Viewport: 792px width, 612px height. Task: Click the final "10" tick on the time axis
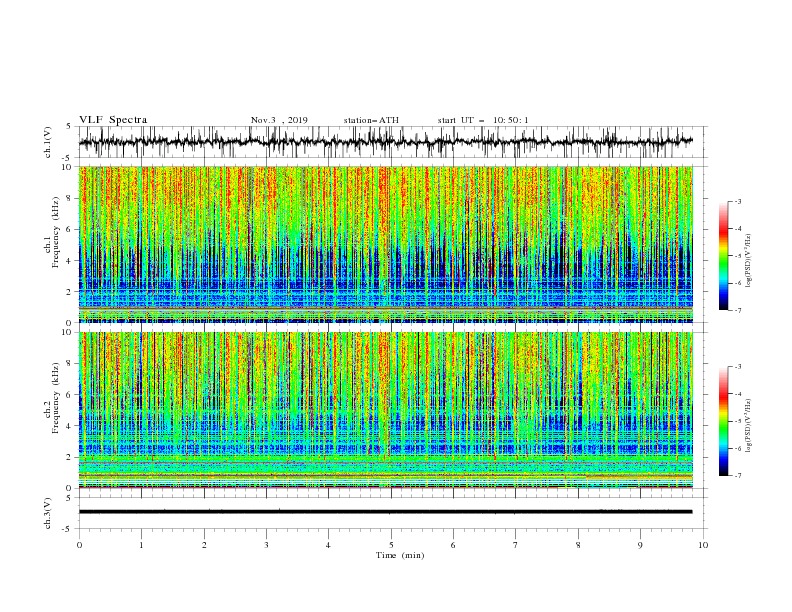point(703,545)
